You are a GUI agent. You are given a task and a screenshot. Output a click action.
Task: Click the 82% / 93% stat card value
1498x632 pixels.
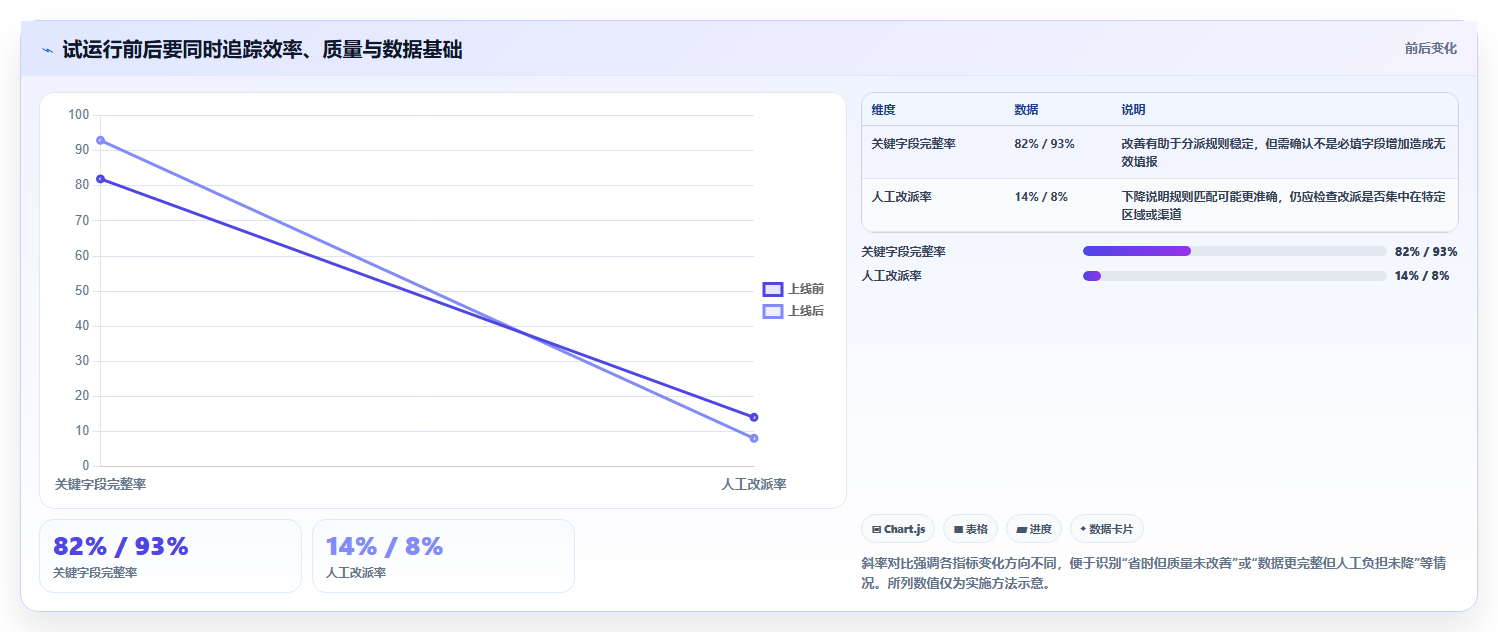[x=120, y=547]
